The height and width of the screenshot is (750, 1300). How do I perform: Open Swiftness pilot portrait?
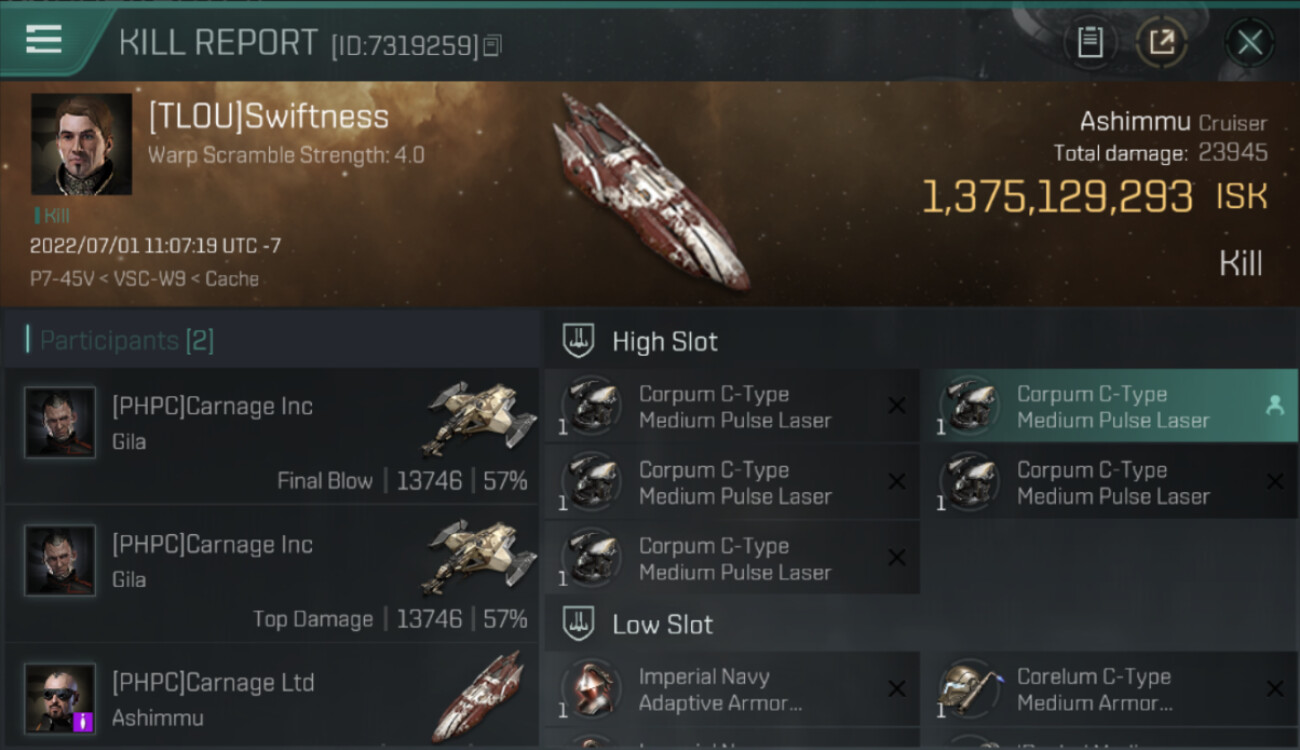point(81,144)
